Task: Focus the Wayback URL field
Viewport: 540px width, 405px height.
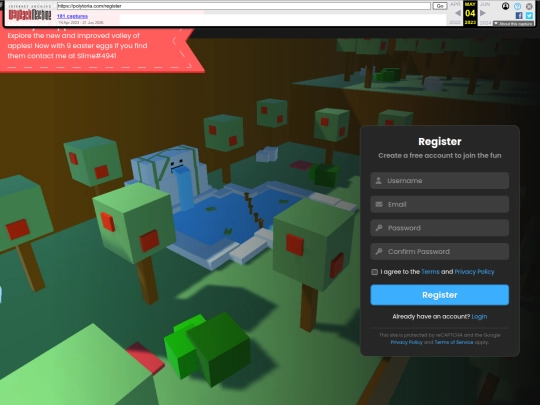Action: click(243, 6)
